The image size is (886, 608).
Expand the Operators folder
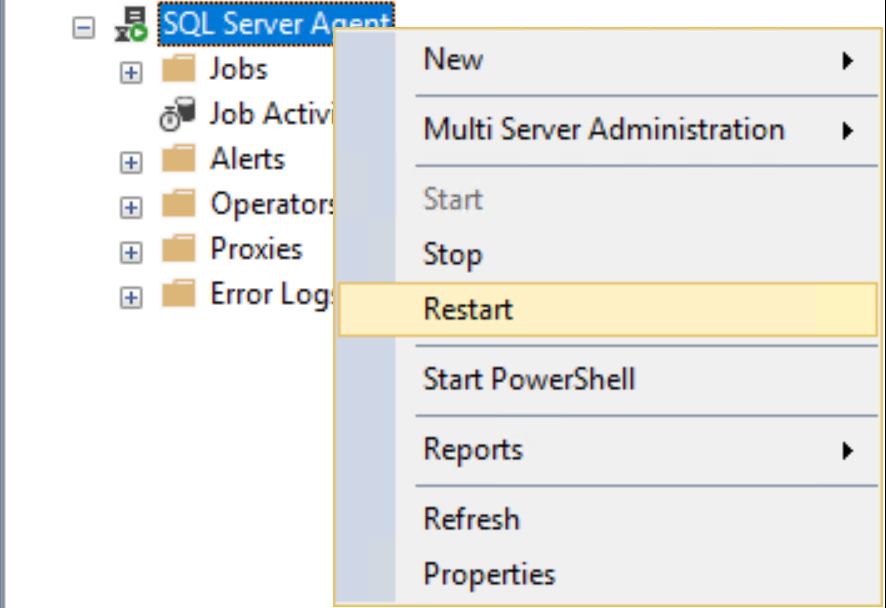(131, 208)
